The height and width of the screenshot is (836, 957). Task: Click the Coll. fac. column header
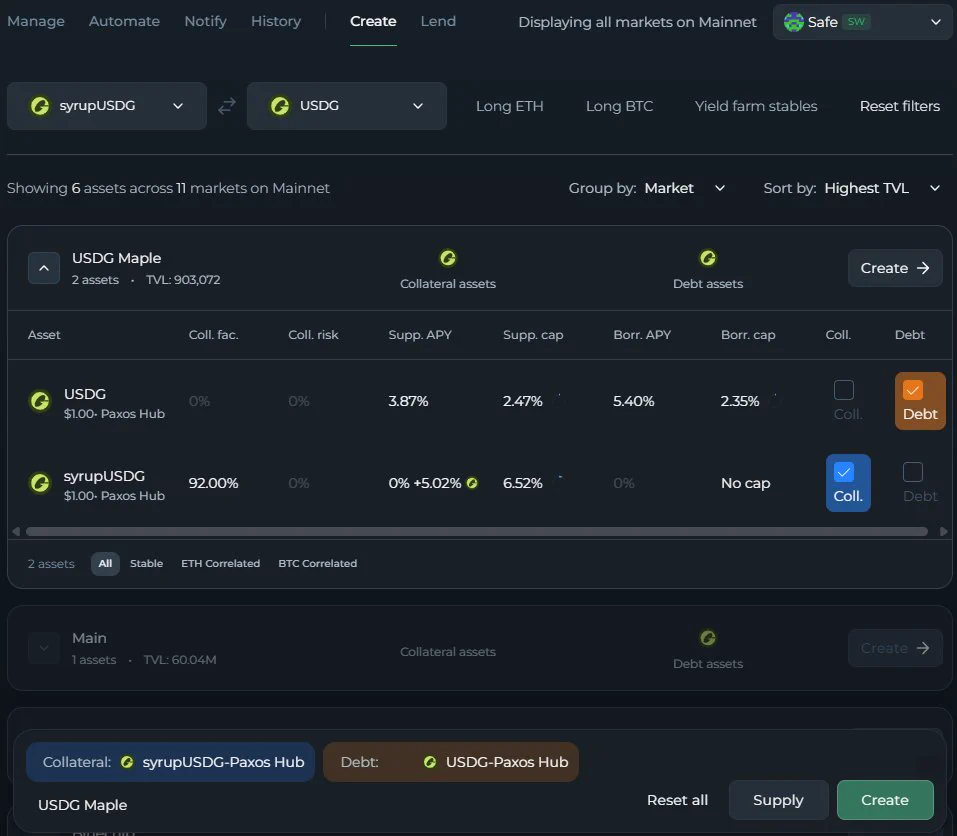click(214, 335)
